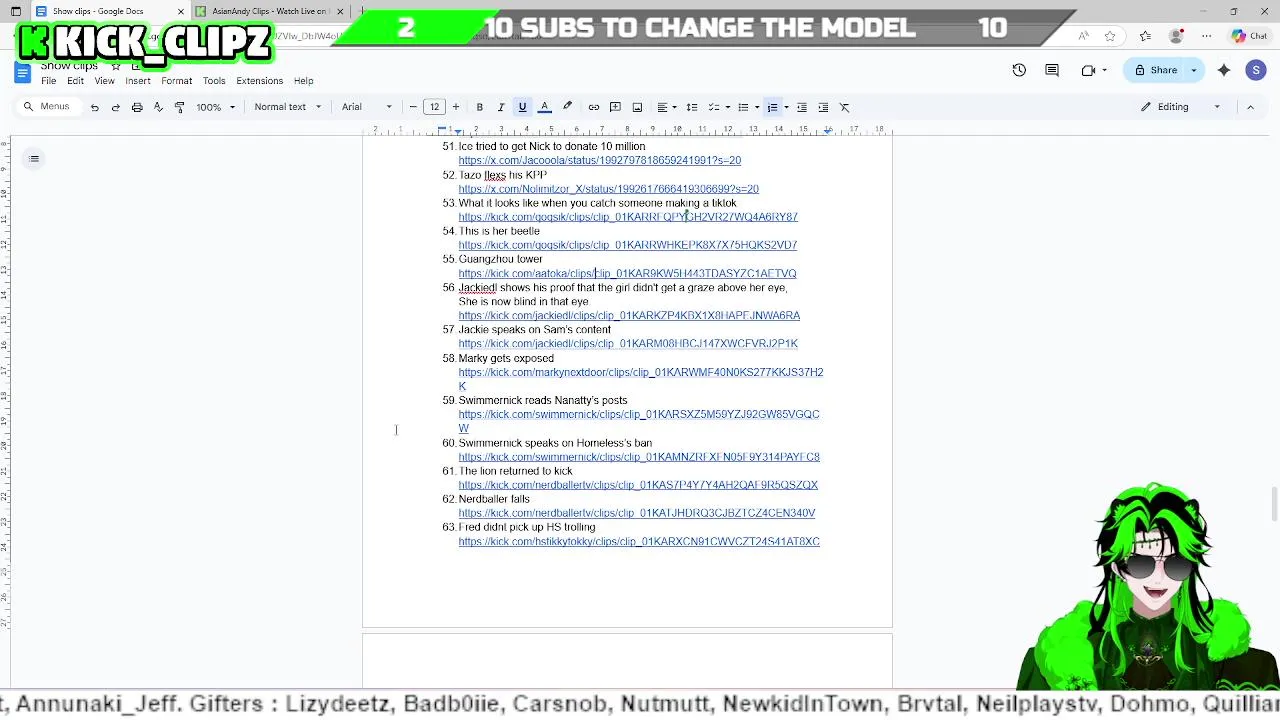Click the font size field showing 12
Viewport: 1280px width, 720px height.
434,107
